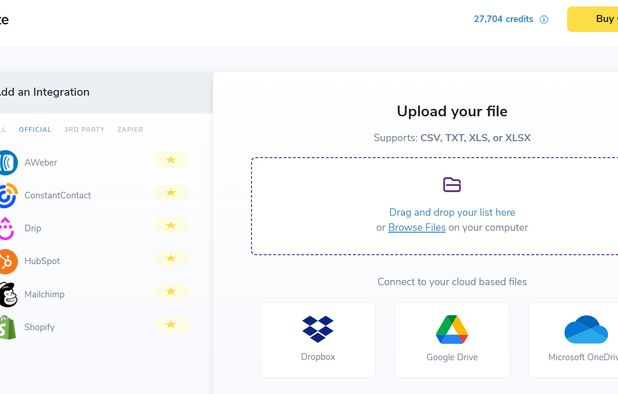618x394 pixels.
Task: Click the folder icon in upload area
Action: coord(452,185)
